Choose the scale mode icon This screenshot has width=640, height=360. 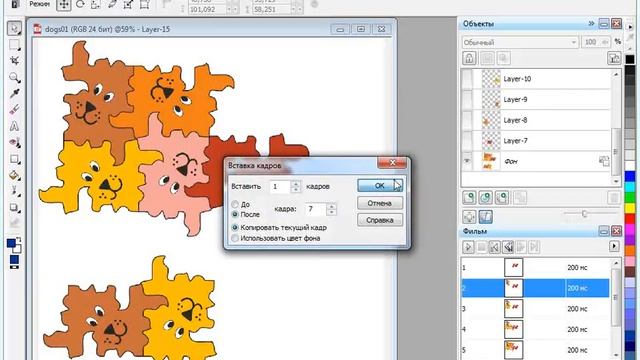96,4
